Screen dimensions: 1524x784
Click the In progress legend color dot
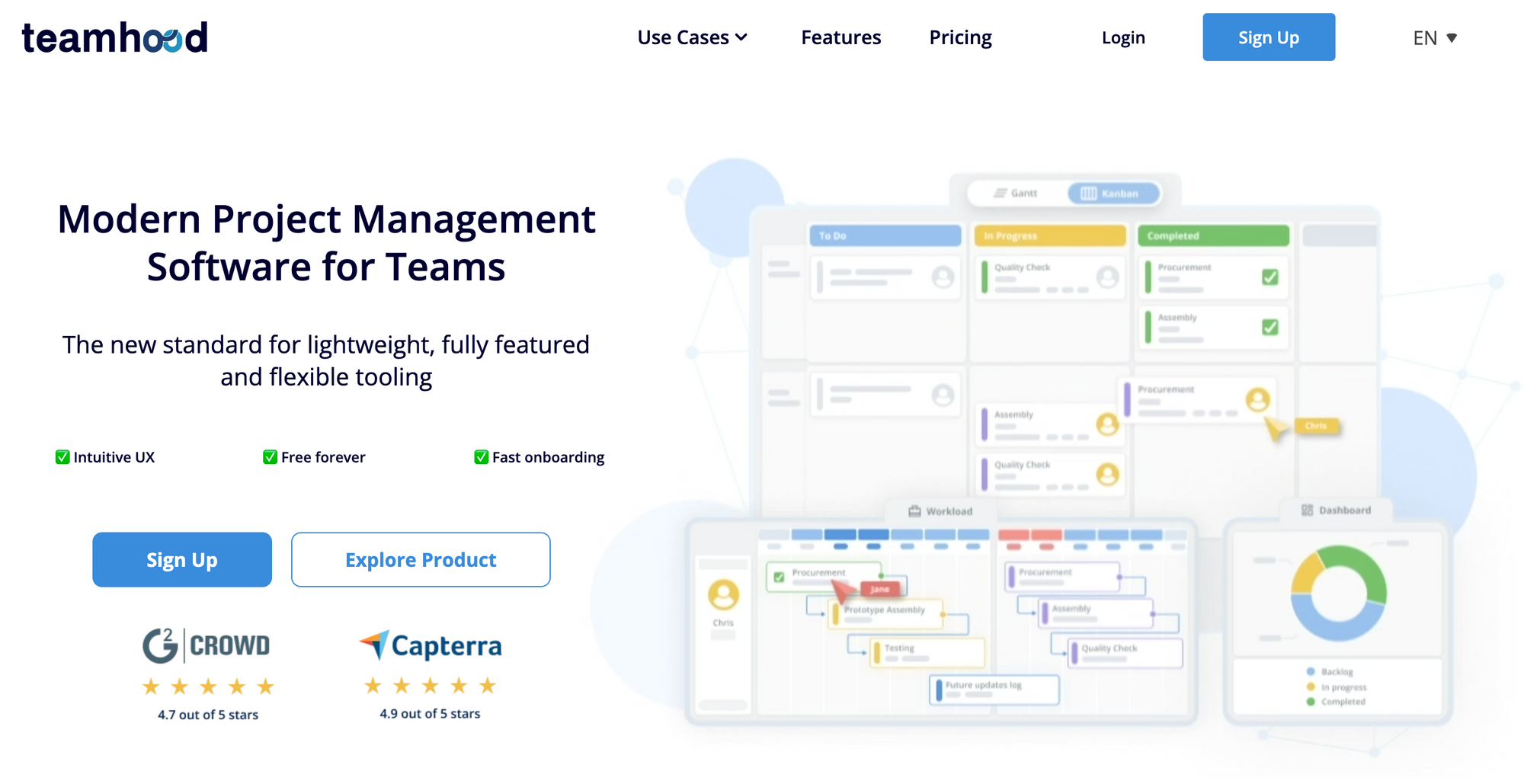[x=1311, y=687]
